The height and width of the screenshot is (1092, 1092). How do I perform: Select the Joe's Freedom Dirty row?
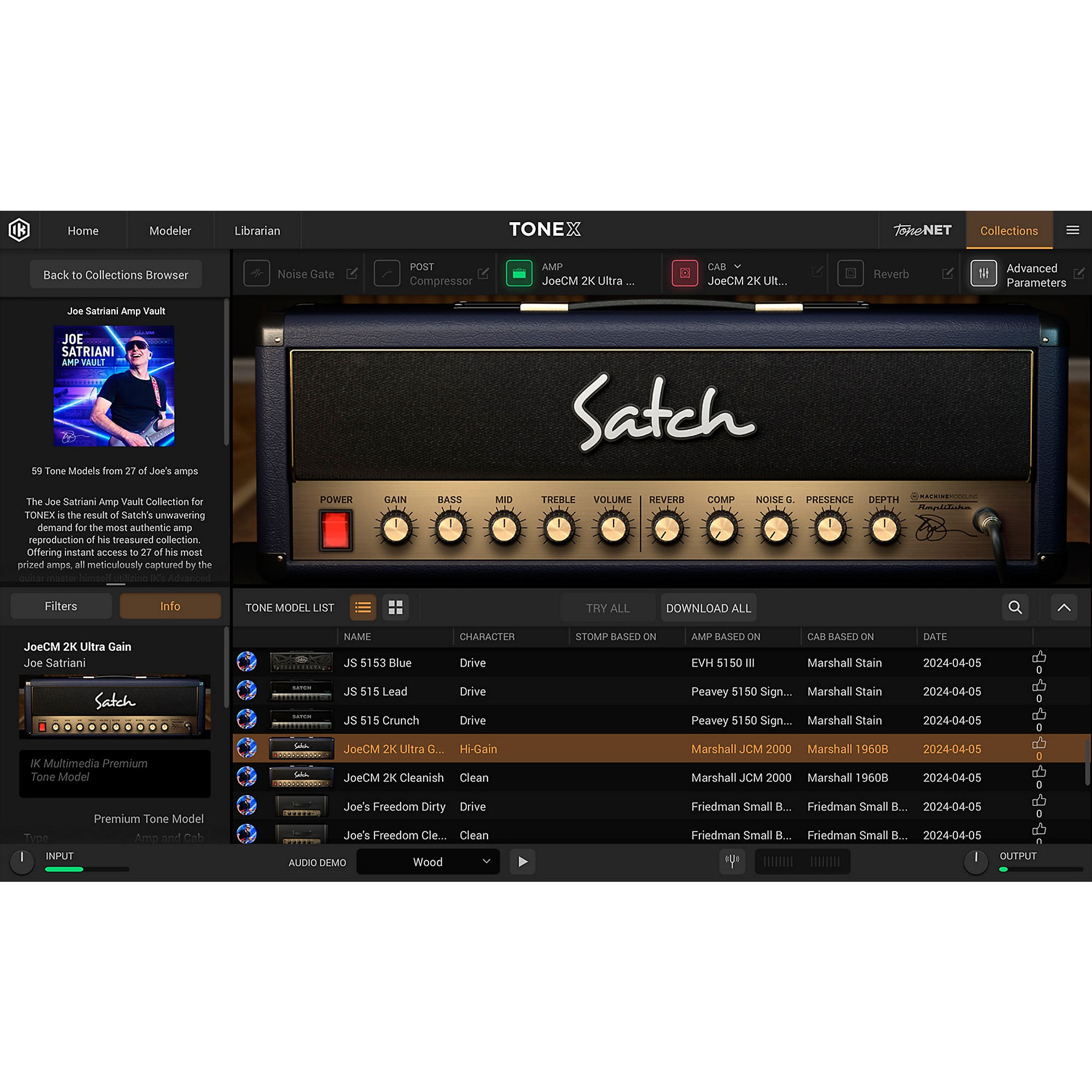(662, 806)
